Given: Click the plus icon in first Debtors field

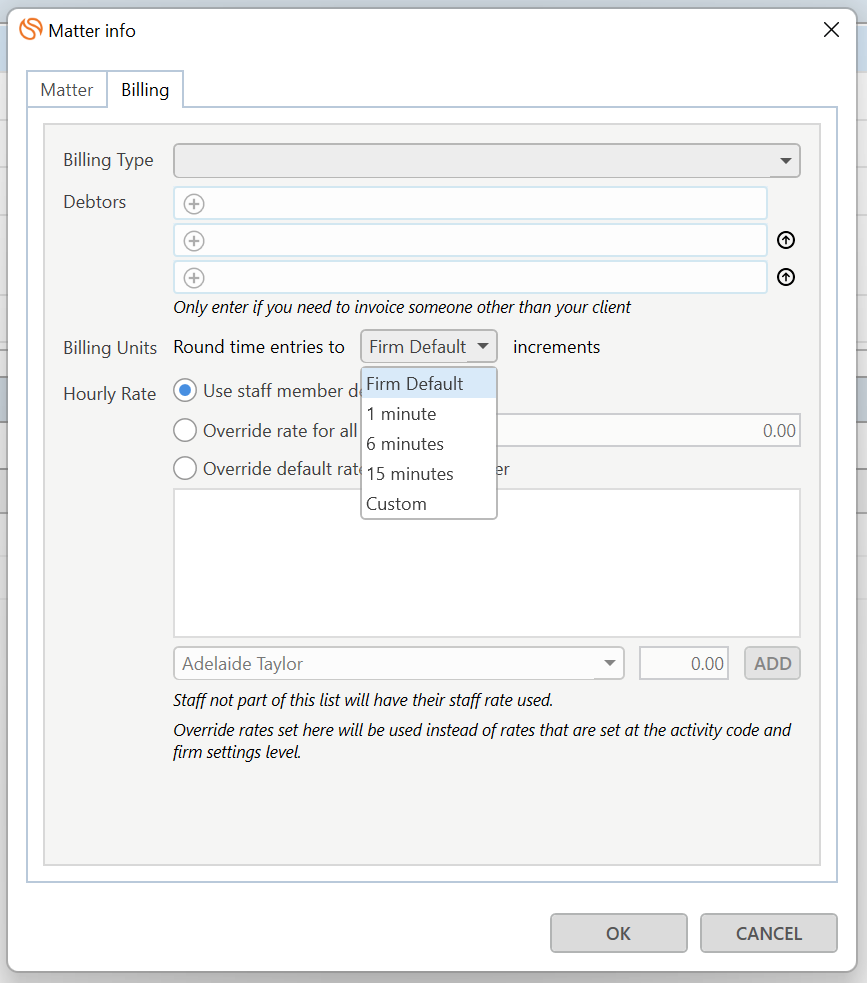Looking at the screenshot, I should [x=194, y=204].
